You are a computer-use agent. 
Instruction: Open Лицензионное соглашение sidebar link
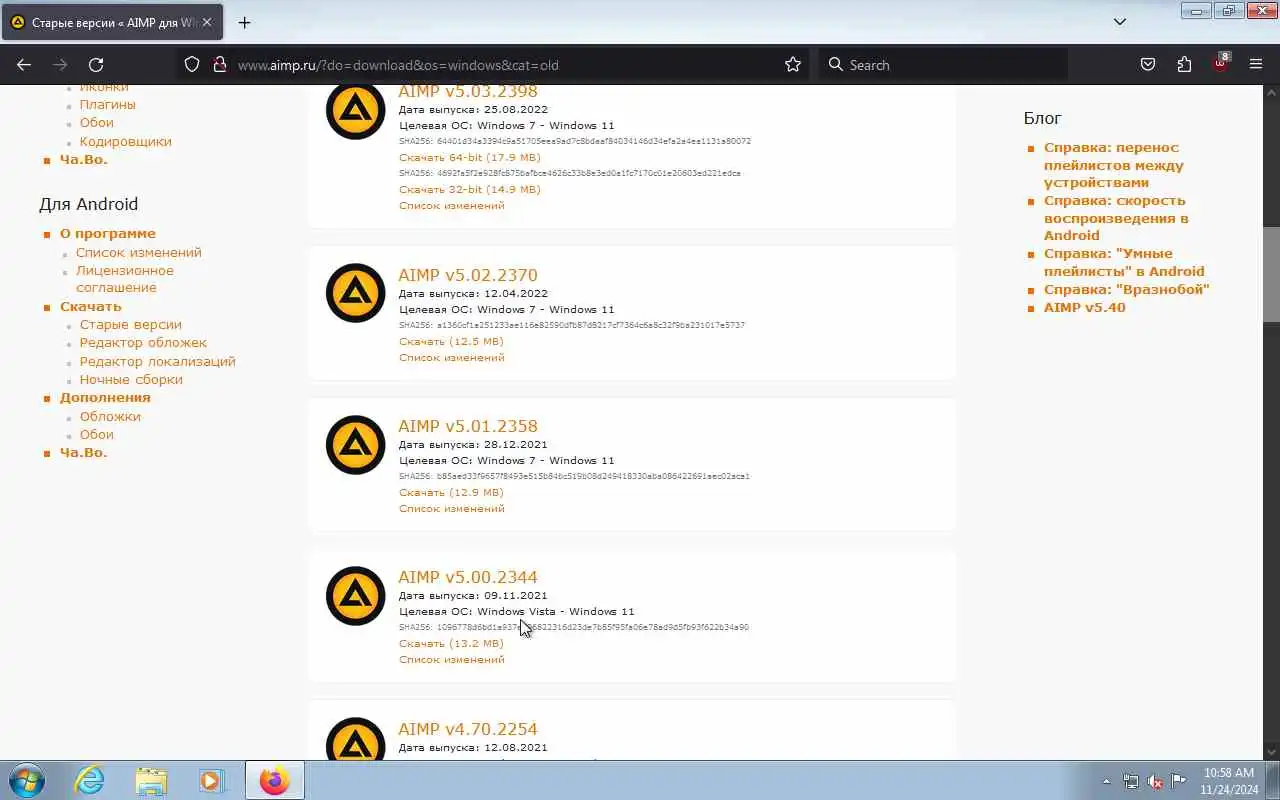[125, 279]
